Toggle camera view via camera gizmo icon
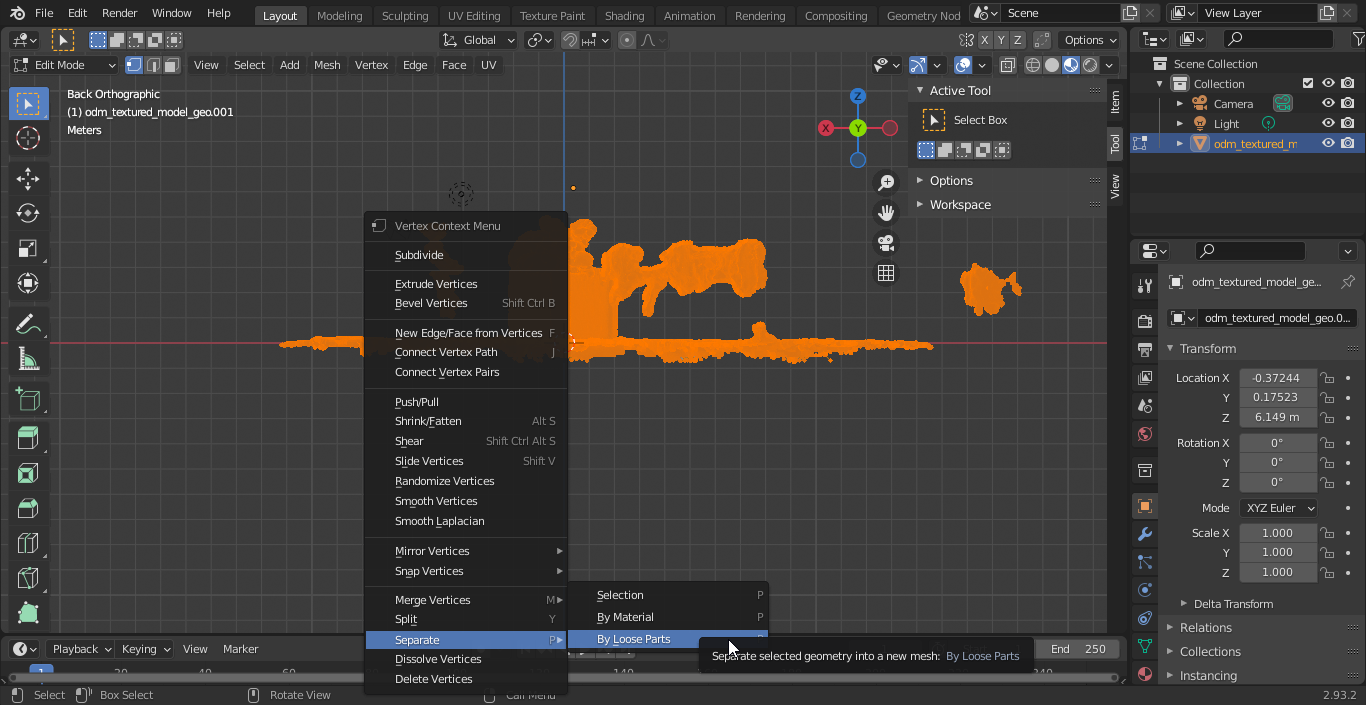 coord(886,243)
